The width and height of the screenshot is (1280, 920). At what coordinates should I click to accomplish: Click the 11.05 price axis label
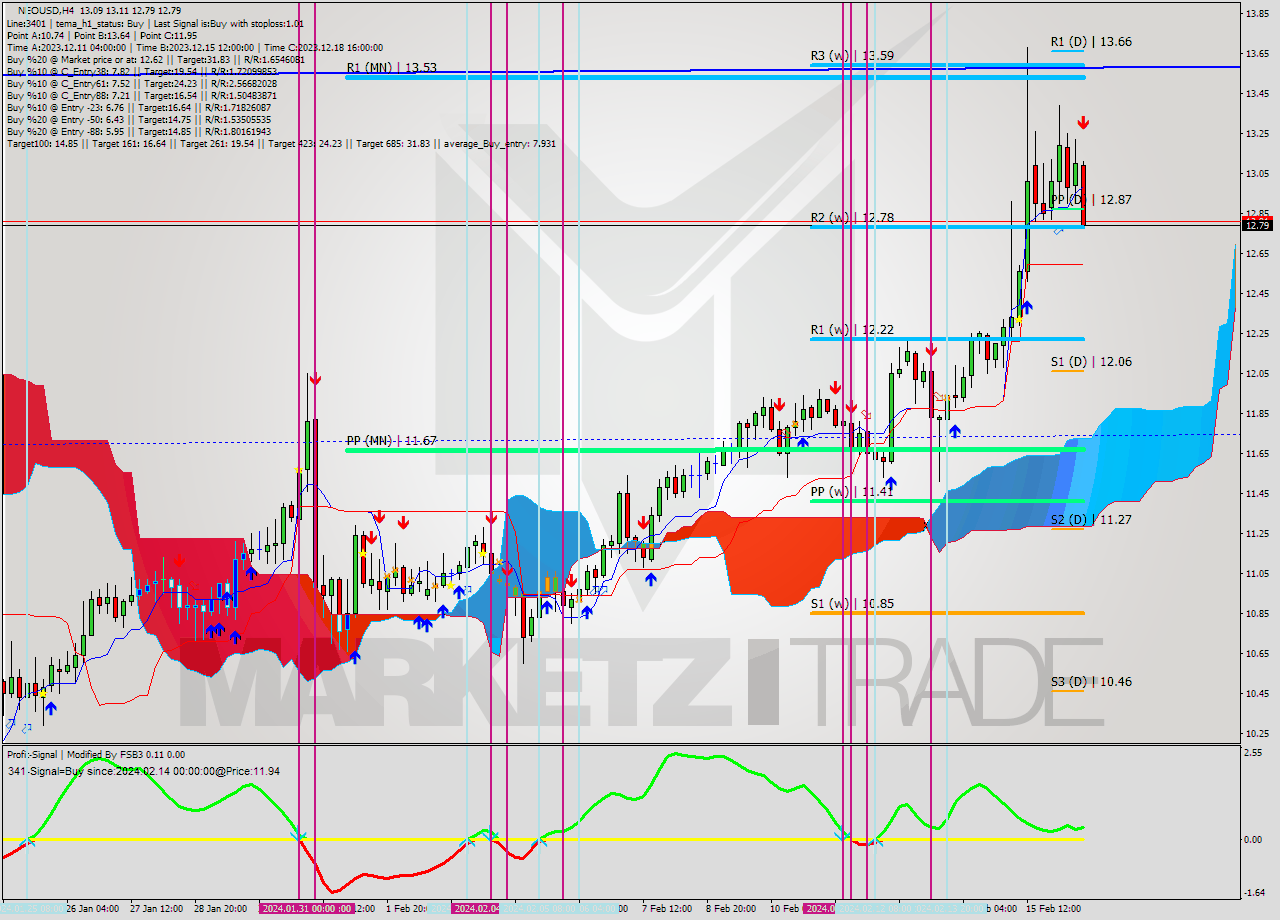[1257, 573]
